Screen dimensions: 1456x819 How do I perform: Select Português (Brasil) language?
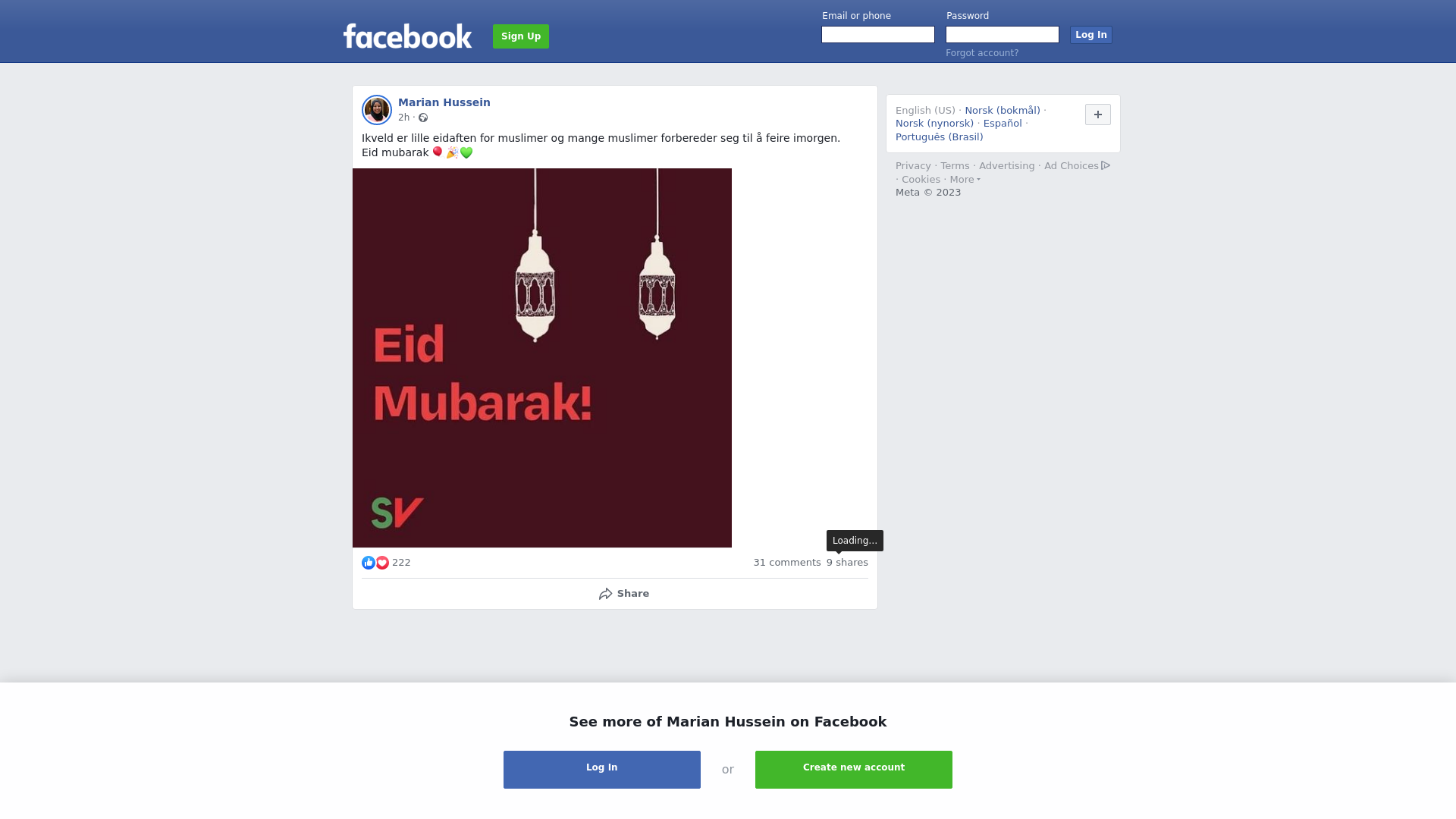coord(939,137)
